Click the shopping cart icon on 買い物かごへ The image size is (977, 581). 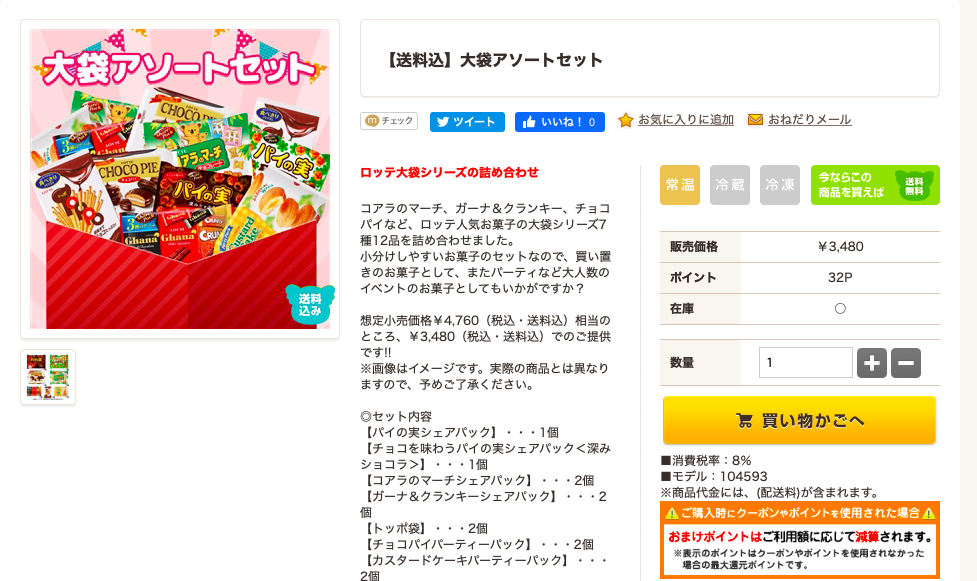coord(744,421)
